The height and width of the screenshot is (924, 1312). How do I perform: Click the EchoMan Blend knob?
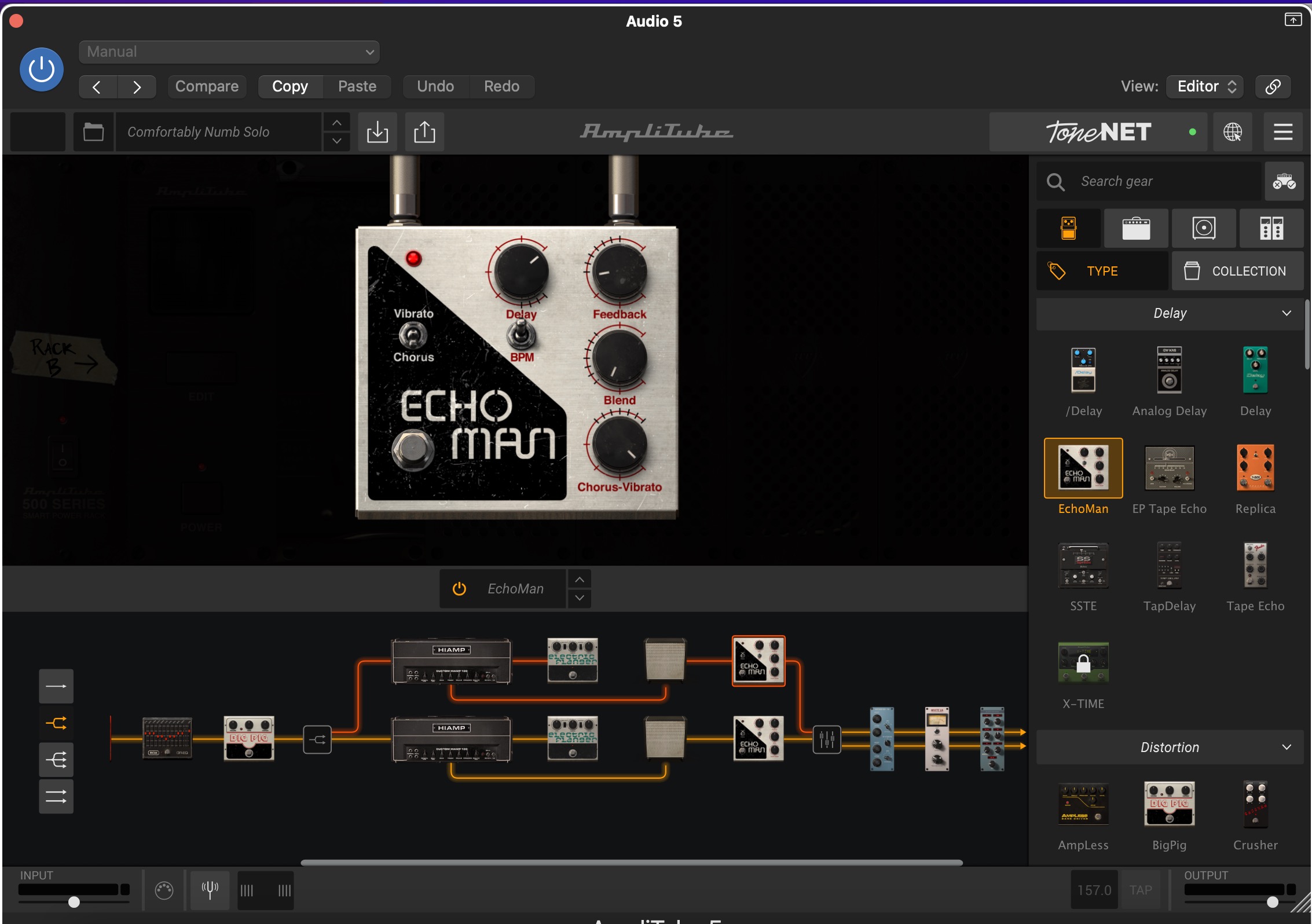pos(619,359)
